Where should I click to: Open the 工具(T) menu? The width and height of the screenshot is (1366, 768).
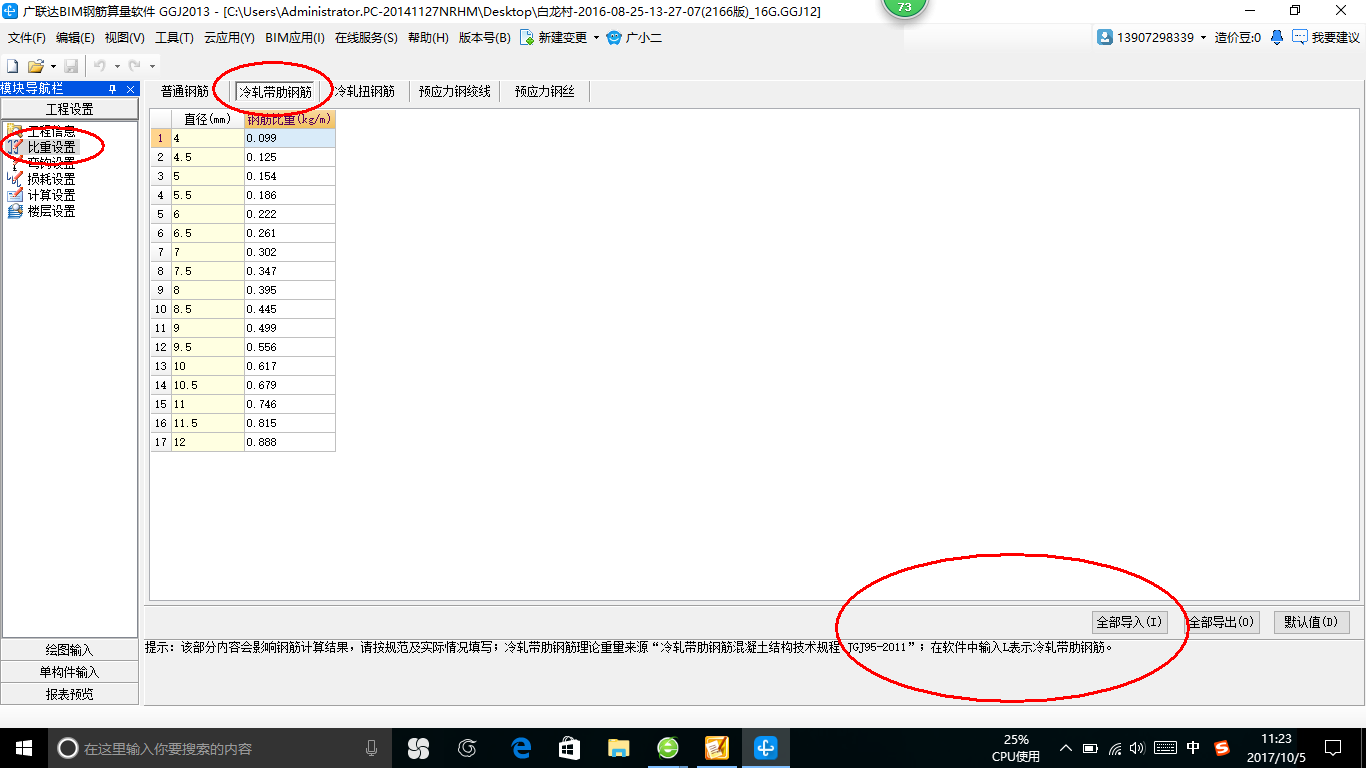click(x=174, y=38)
